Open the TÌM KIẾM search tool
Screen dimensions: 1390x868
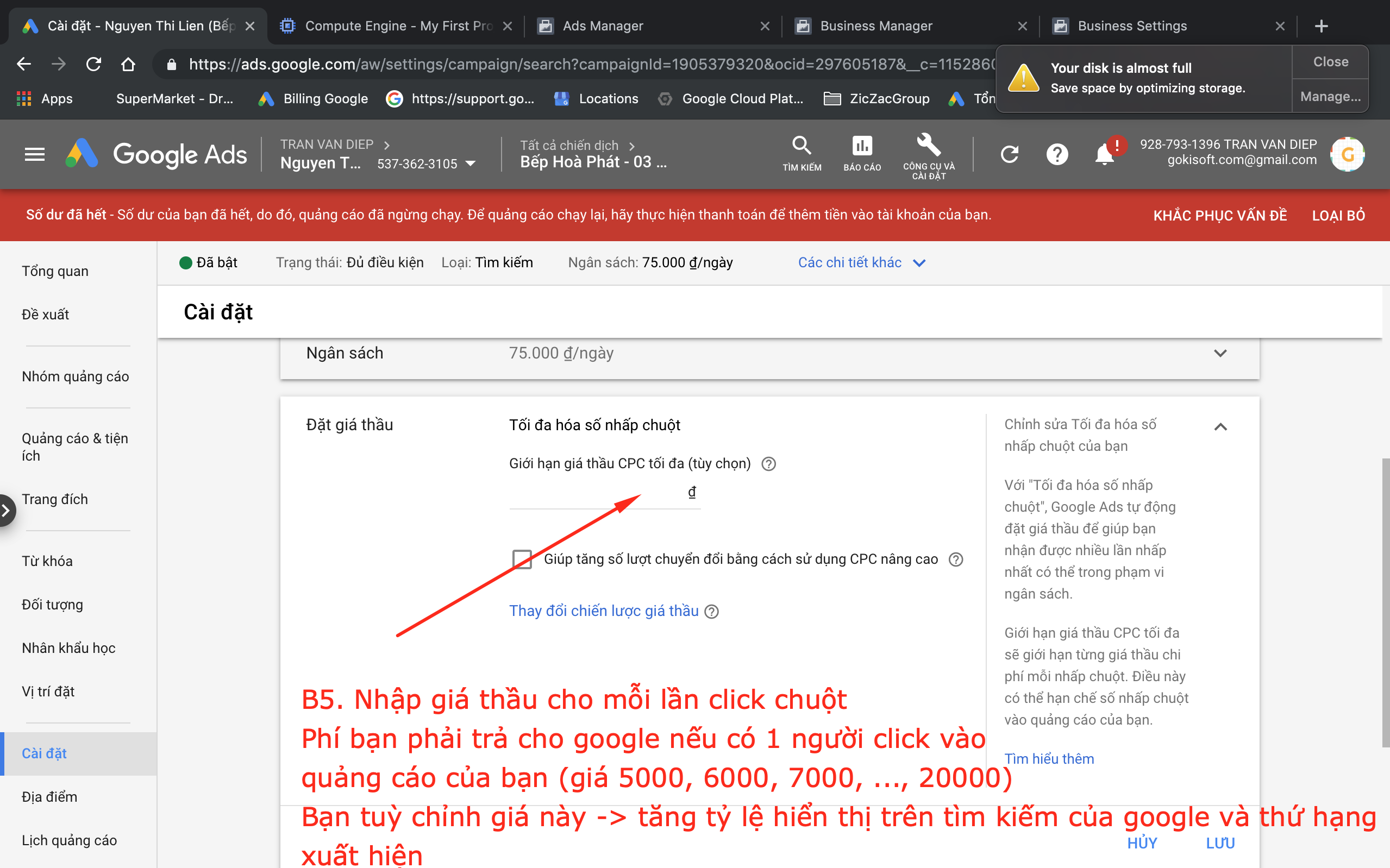click(x=802, y=153)
